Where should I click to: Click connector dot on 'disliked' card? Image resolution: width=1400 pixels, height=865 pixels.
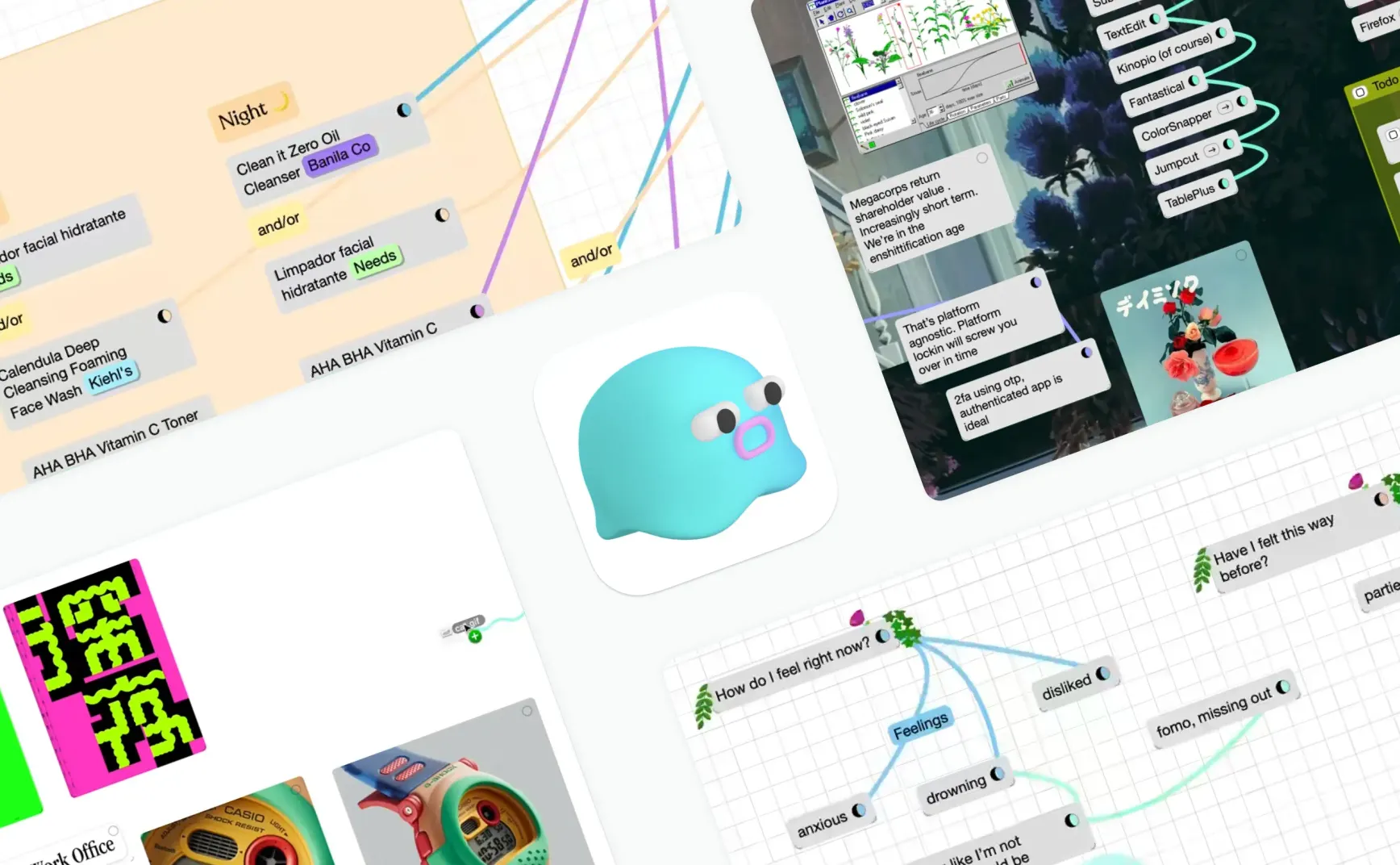click(1102, 673)
